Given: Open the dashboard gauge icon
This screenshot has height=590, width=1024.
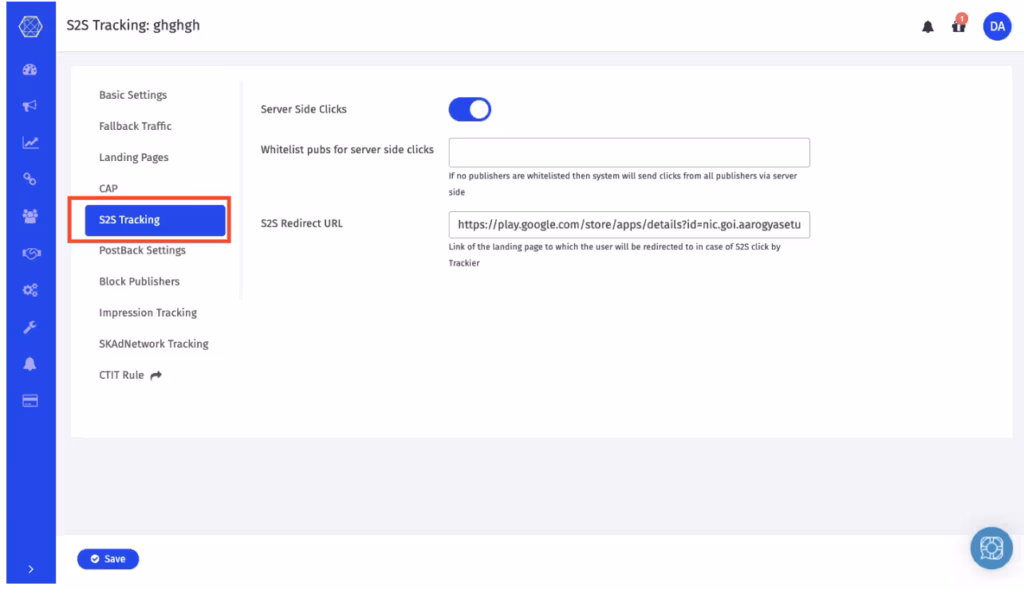Looking at the screenshot, I should coord(30,70).
